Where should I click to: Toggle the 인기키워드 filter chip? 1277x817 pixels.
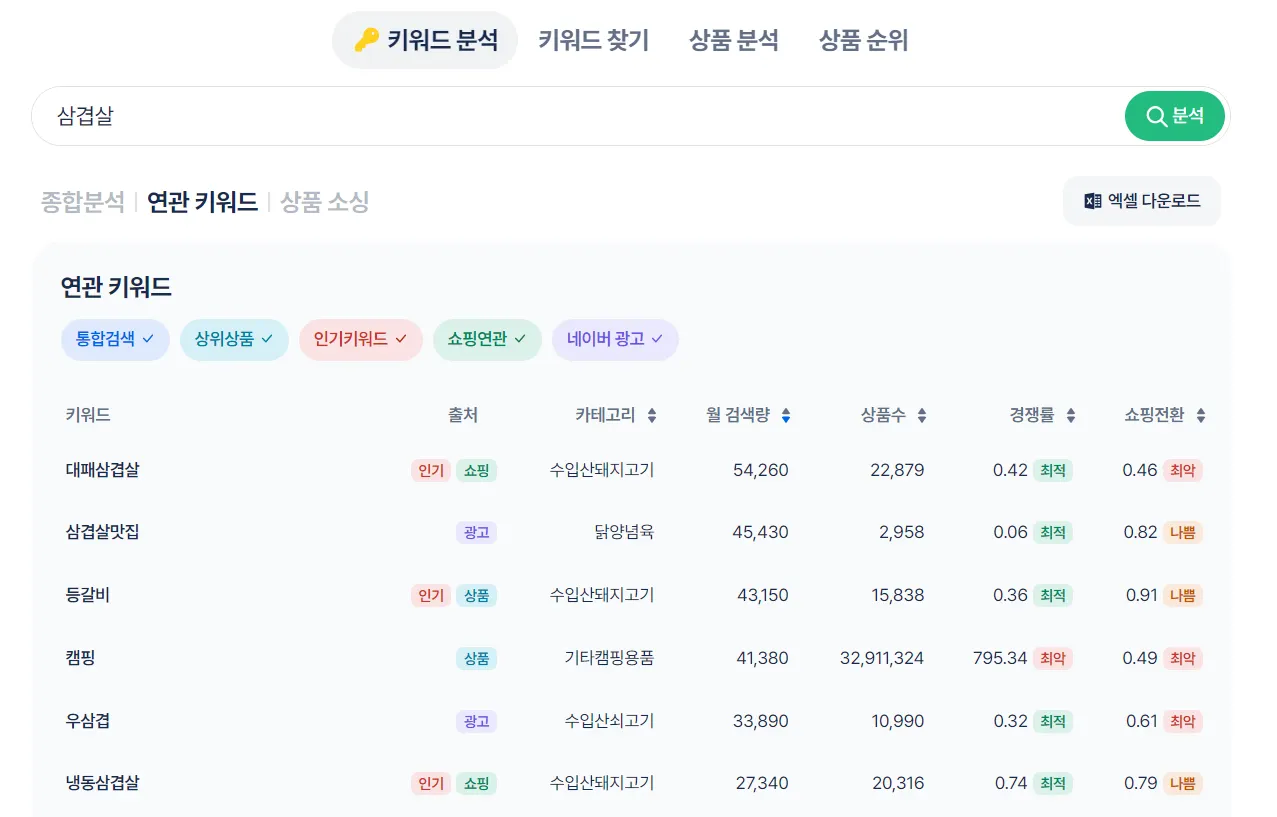click(x=360, y=340)
